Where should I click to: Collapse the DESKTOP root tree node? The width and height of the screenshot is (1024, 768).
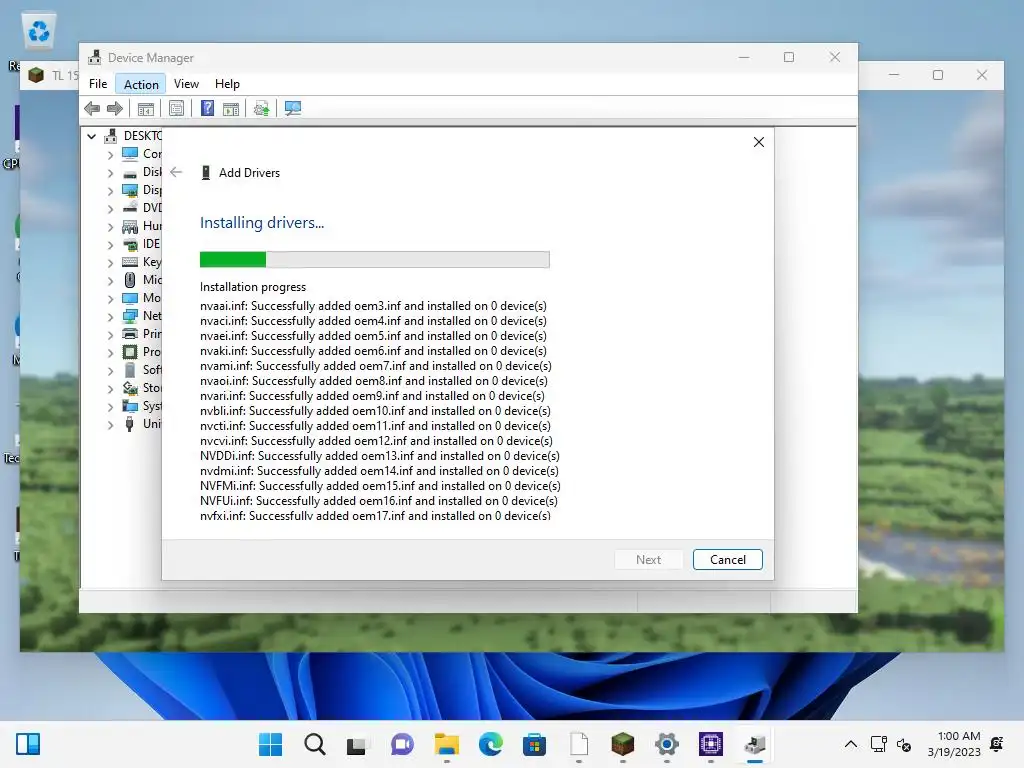[91, 136]
